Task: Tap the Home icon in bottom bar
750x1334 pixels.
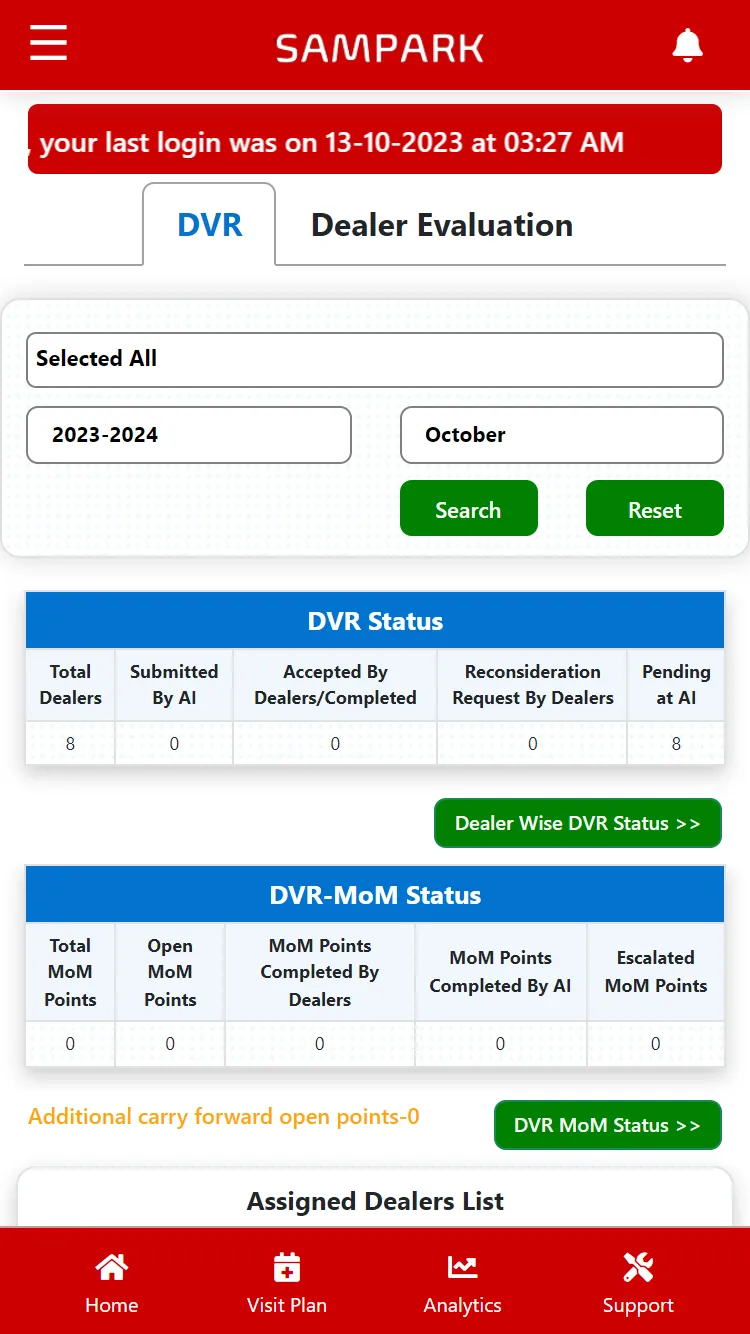Action: click(x=111, y=1267)
